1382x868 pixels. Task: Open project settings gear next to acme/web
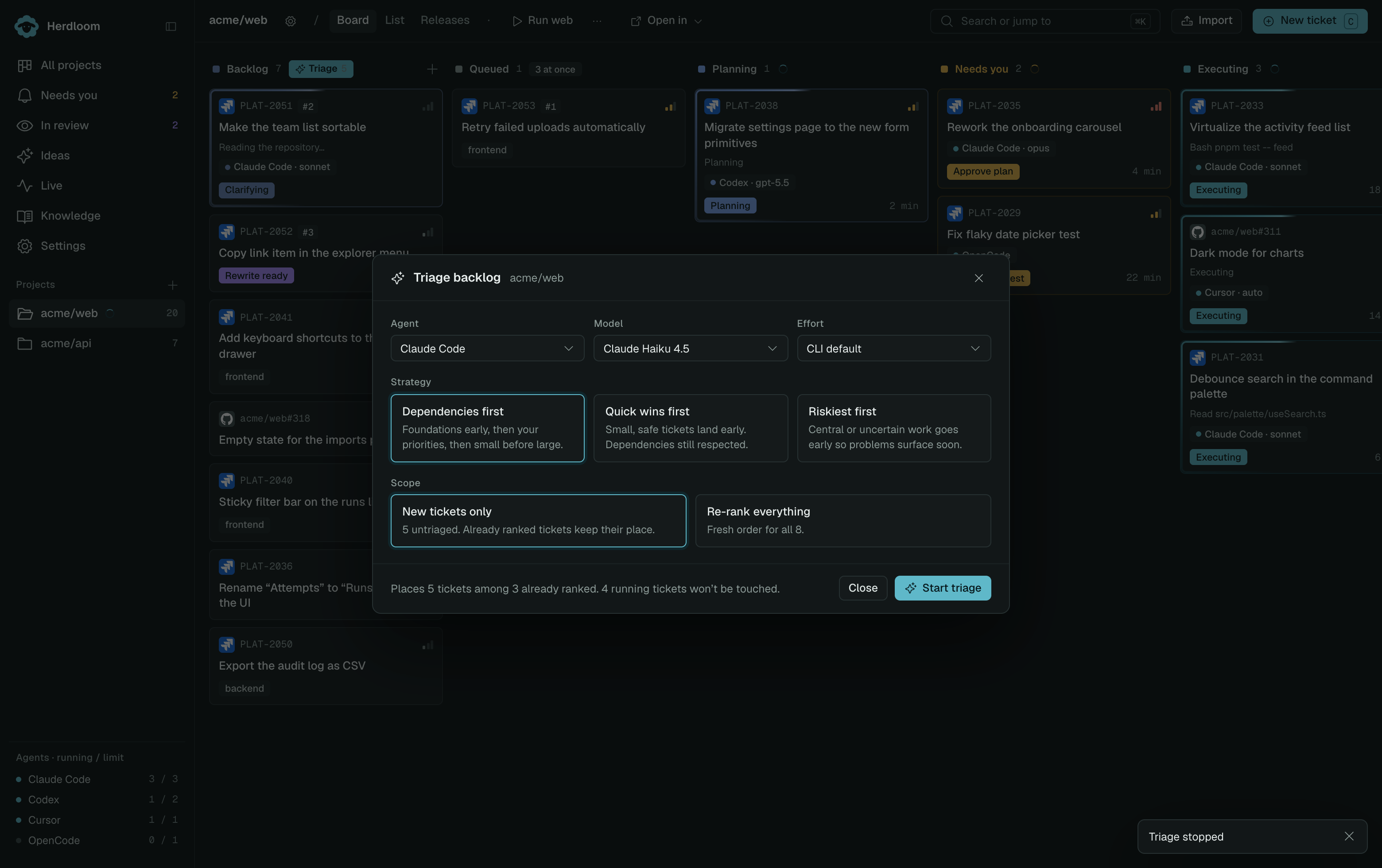(291, 21)
